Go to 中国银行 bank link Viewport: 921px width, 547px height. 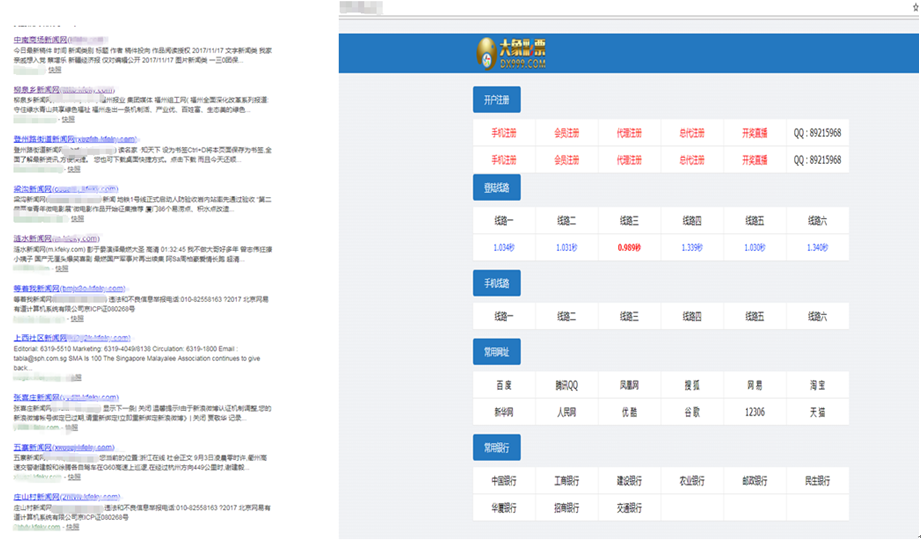point(504,481)
